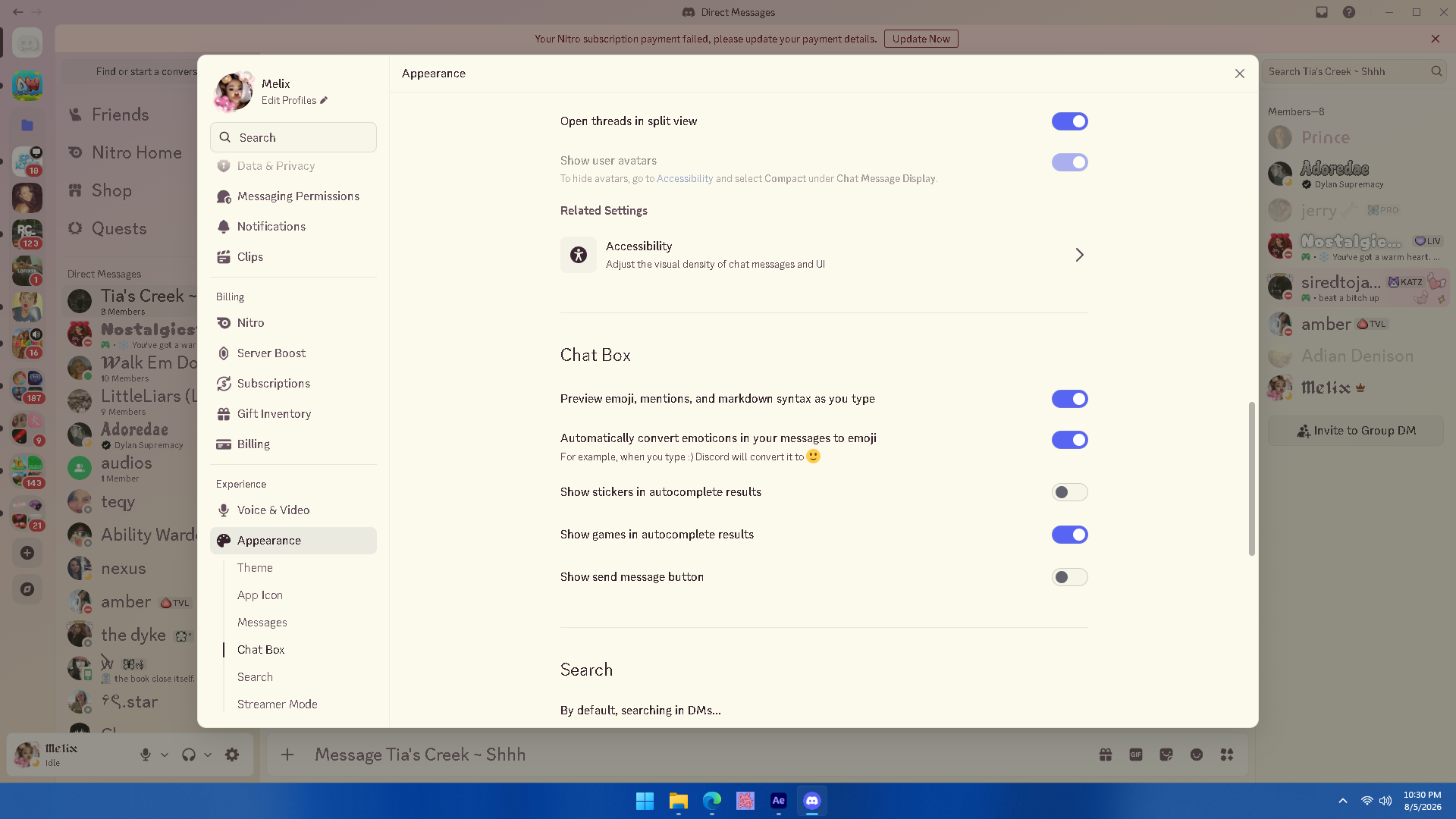The height and width of the screenshot is (819, 1456).
Task: Click the settings content scrollbar
Action: tap(1251, 479)
